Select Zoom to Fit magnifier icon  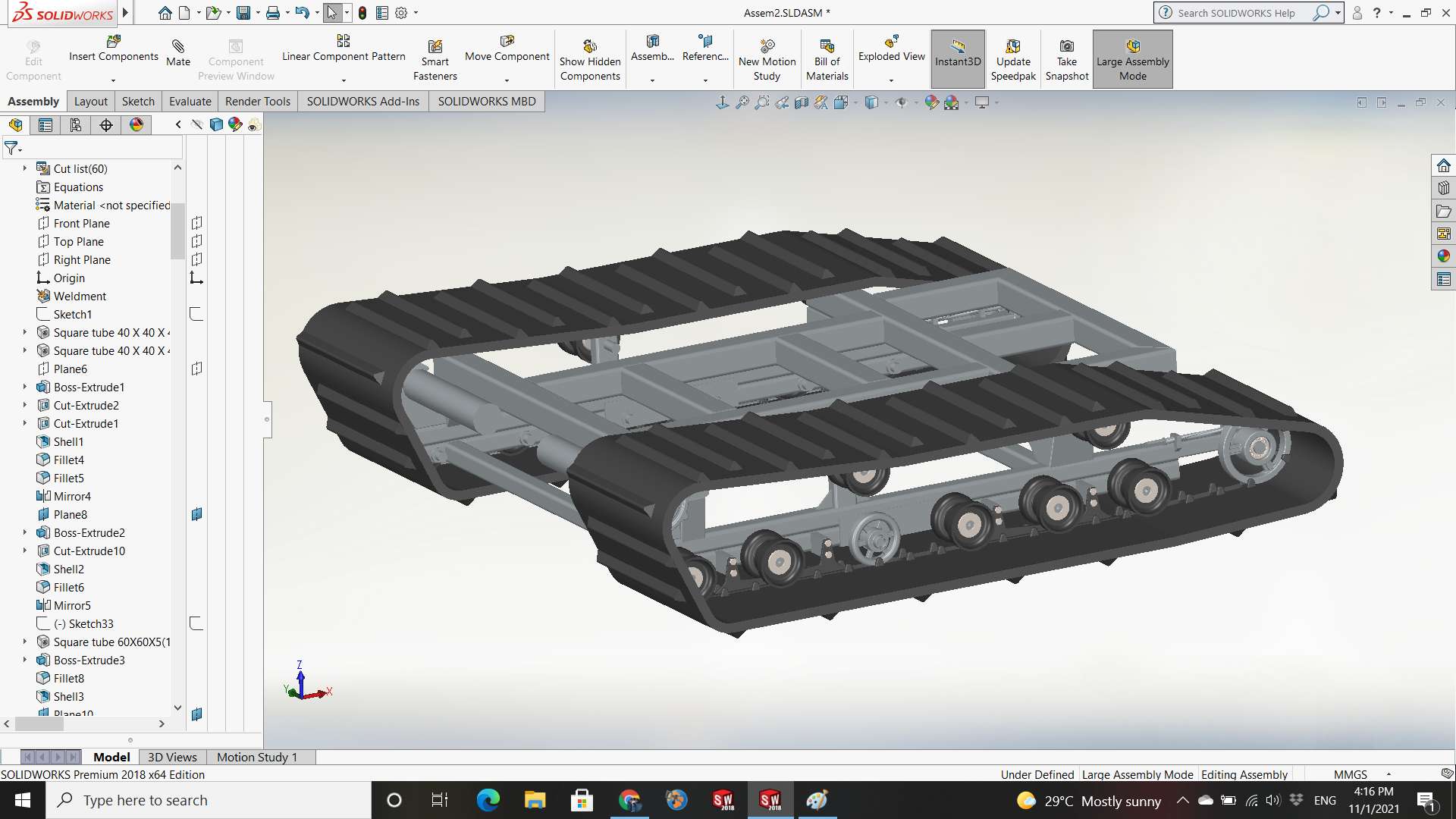(742, 102)
